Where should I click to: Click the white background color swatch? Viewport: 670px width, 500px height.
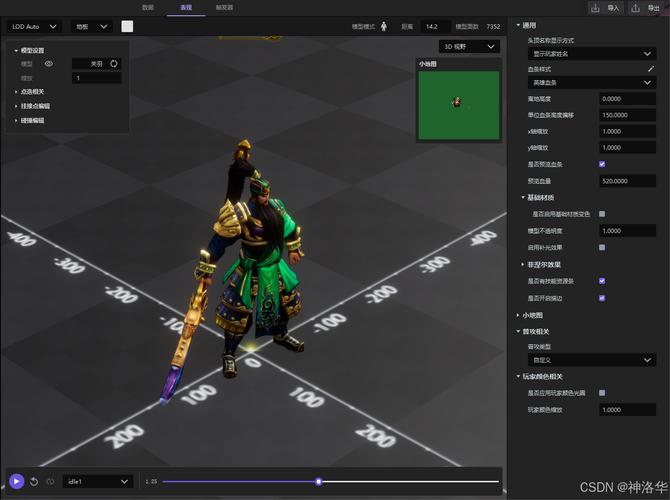[x=127, y=26]
